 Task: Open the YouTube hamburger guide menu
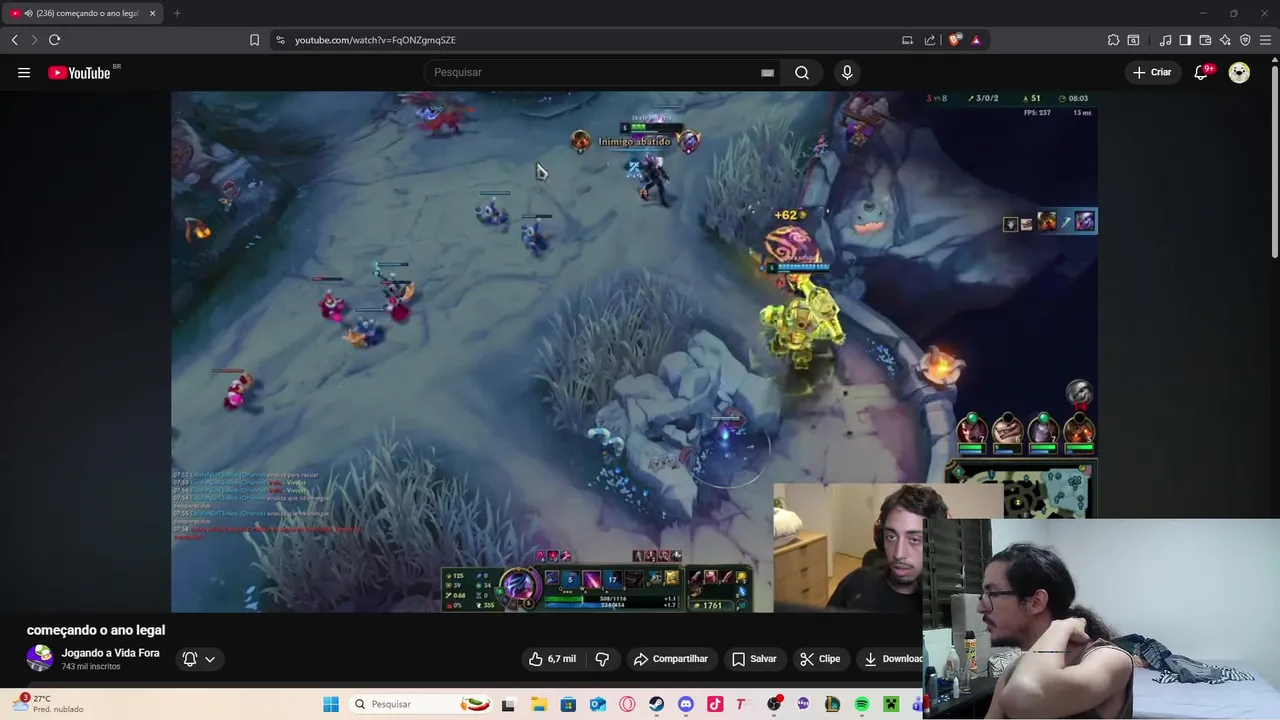pos(24,72)
